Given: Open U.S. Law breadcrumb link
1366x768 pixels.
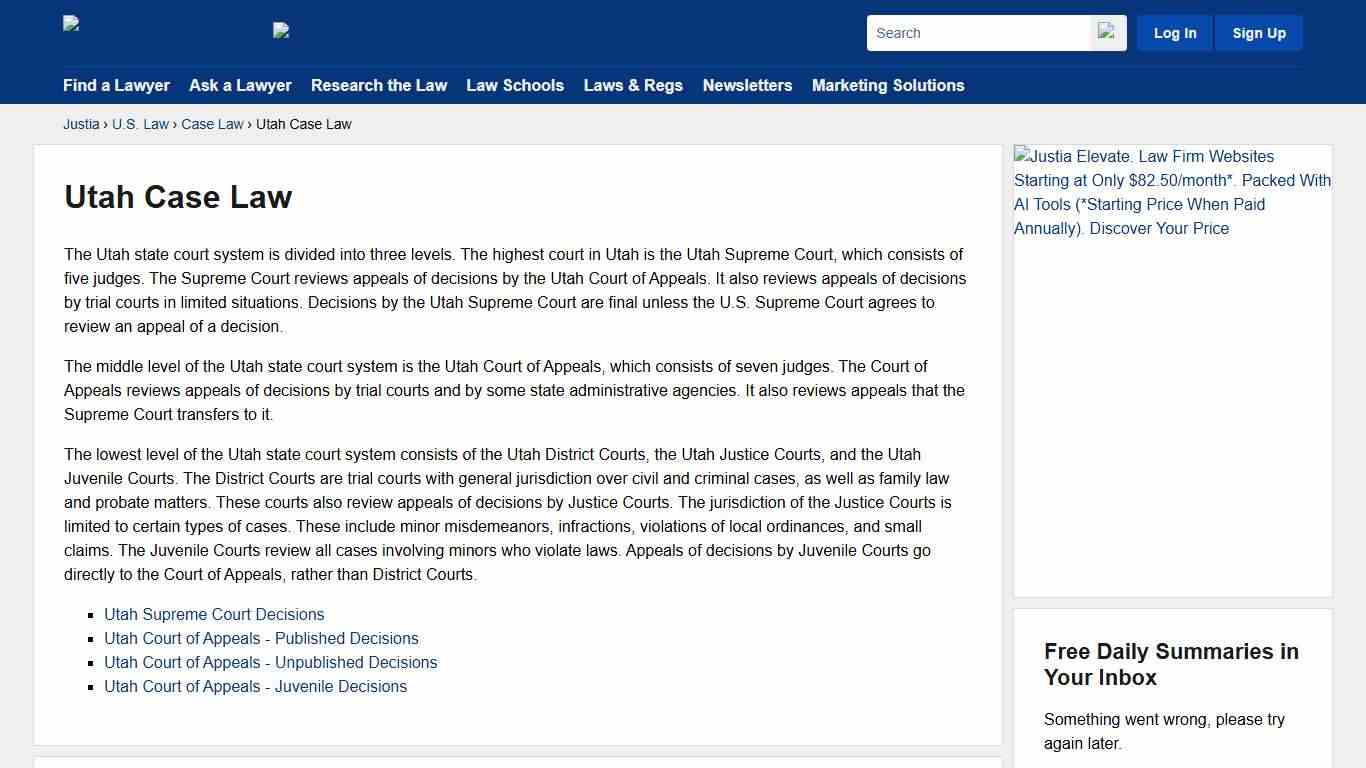Looking at the screenshot, I should click(x=140, y=123).
